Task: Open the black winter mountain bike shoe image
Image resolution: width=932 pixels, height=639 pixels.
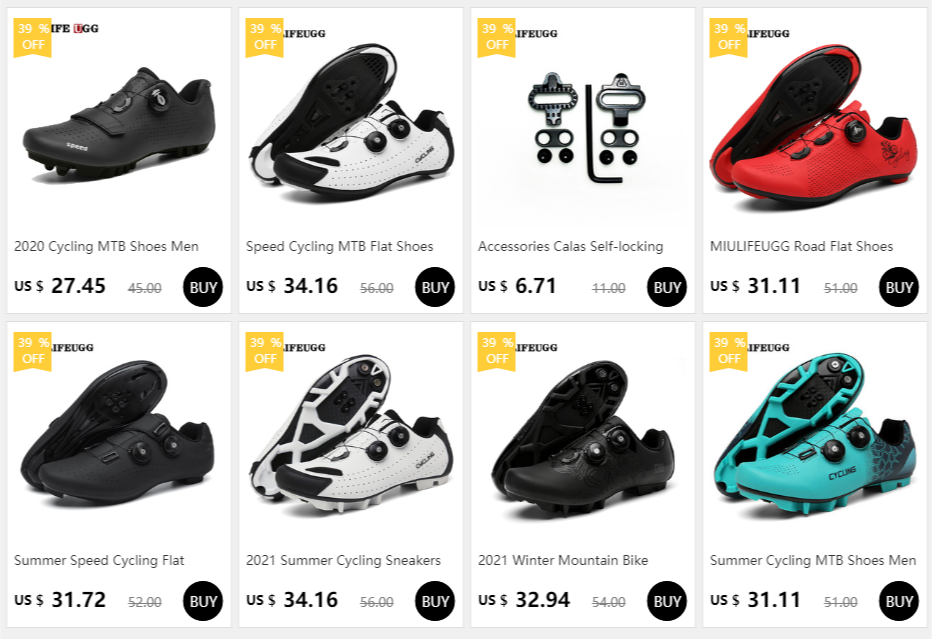Action: (582, 436)
